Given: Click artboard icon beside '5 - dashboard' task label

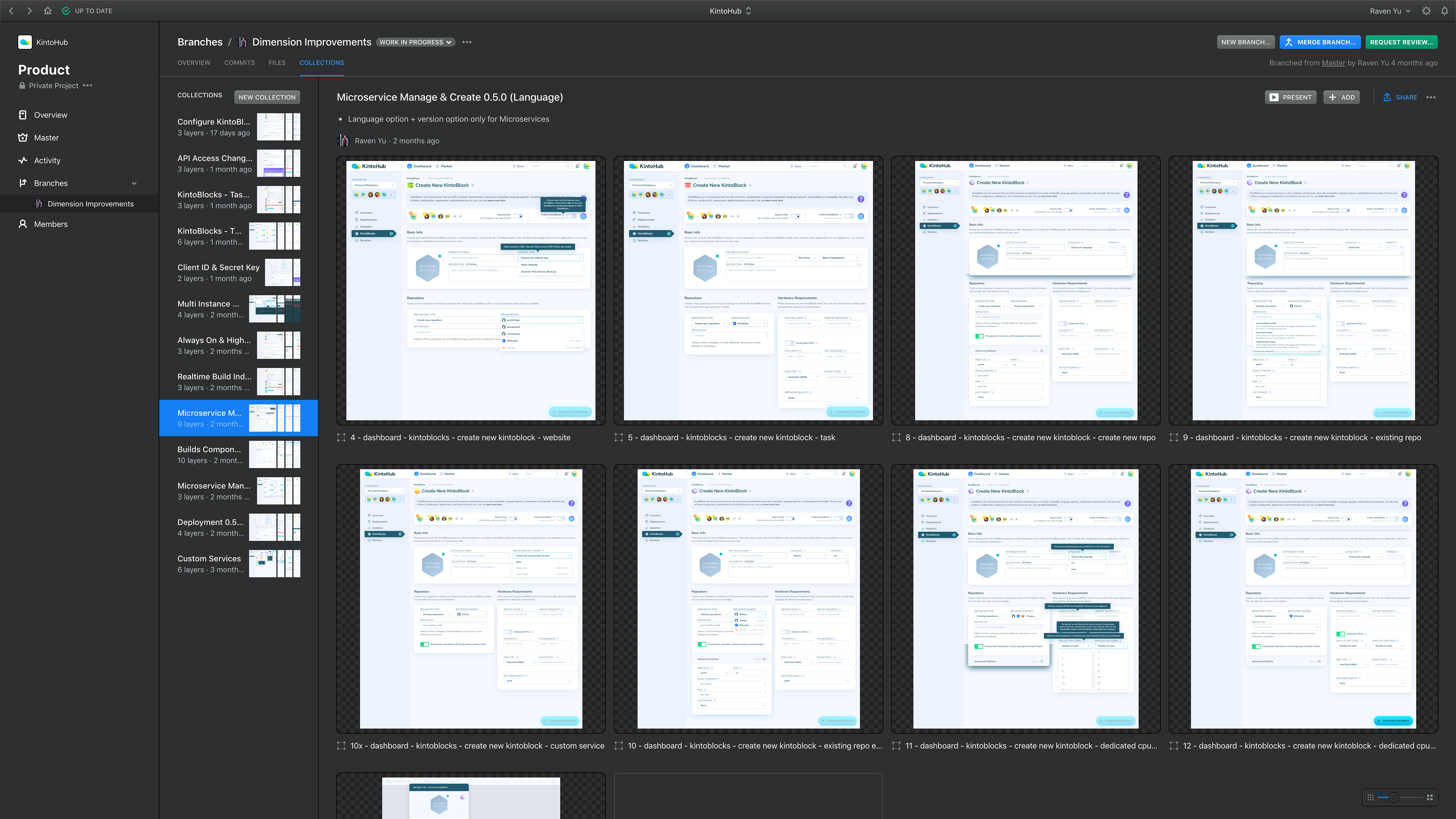Looking at the screenshot, I should point(619,438).
